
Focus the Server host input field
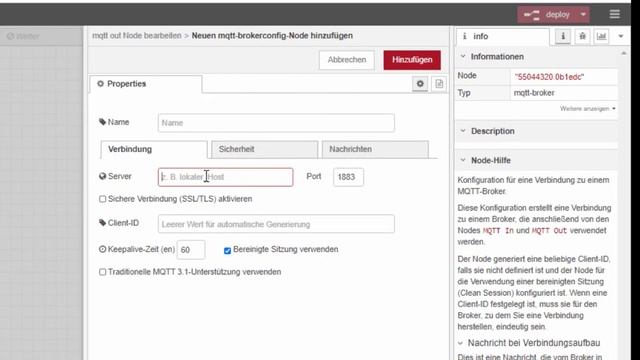pyautogui.click(x=225, y=177)
